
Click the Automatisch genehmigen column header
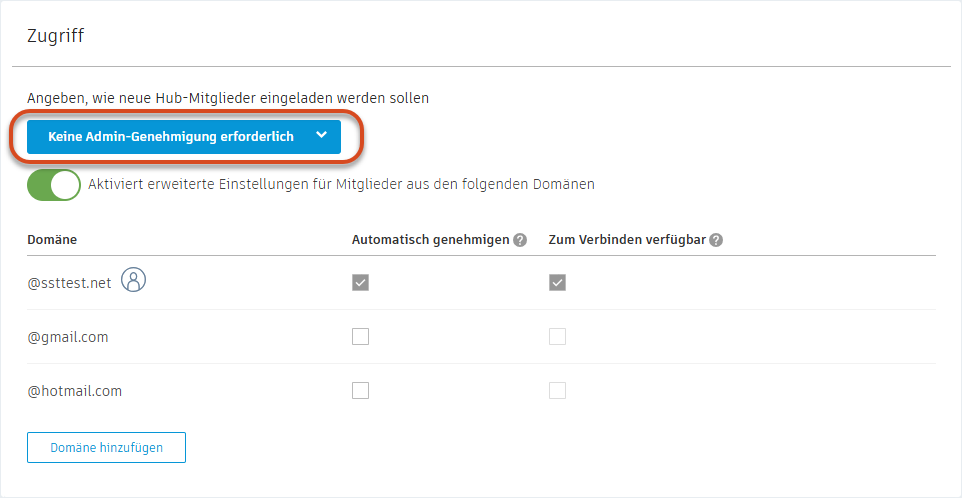pyautogui.click(x=430, y=240)
